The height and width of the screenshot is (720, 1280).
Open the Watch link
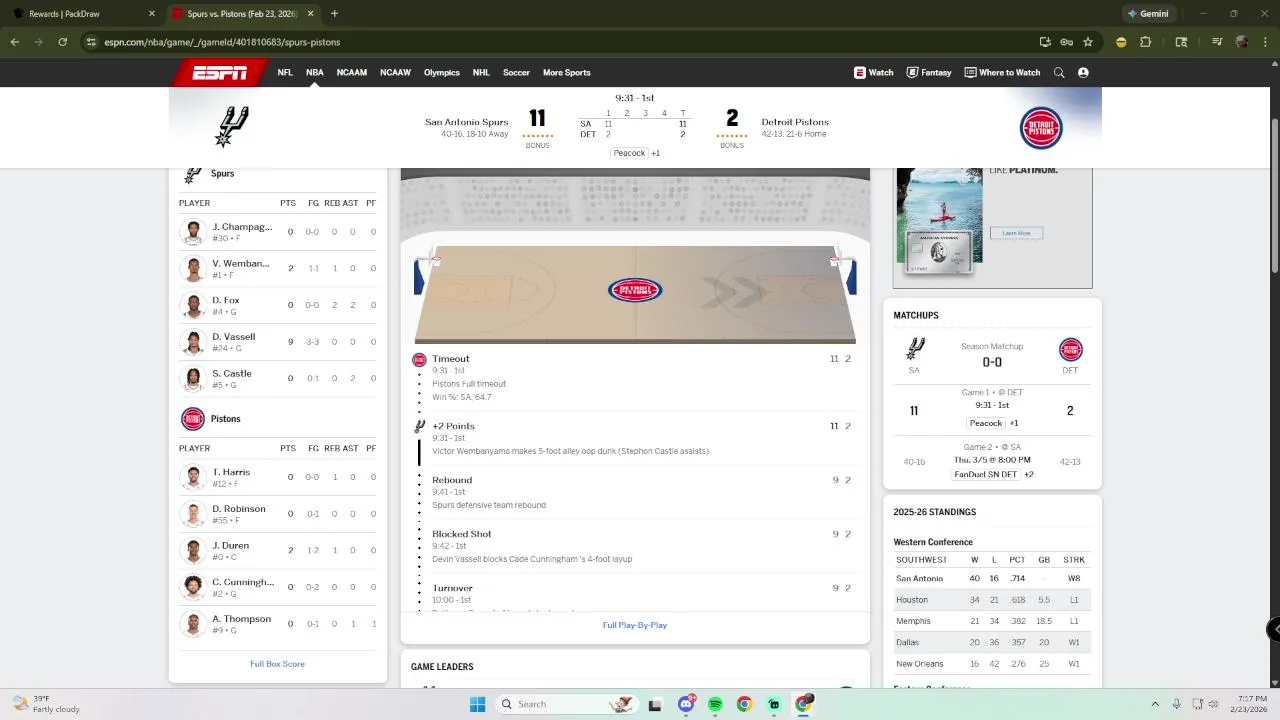(874, 73)
